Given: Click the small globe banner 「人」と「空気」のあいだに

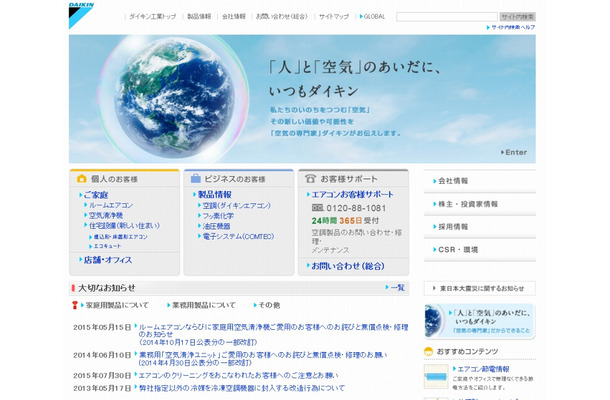Looking at the screenshot, I should pyautogui.click(x=480, y=321).
